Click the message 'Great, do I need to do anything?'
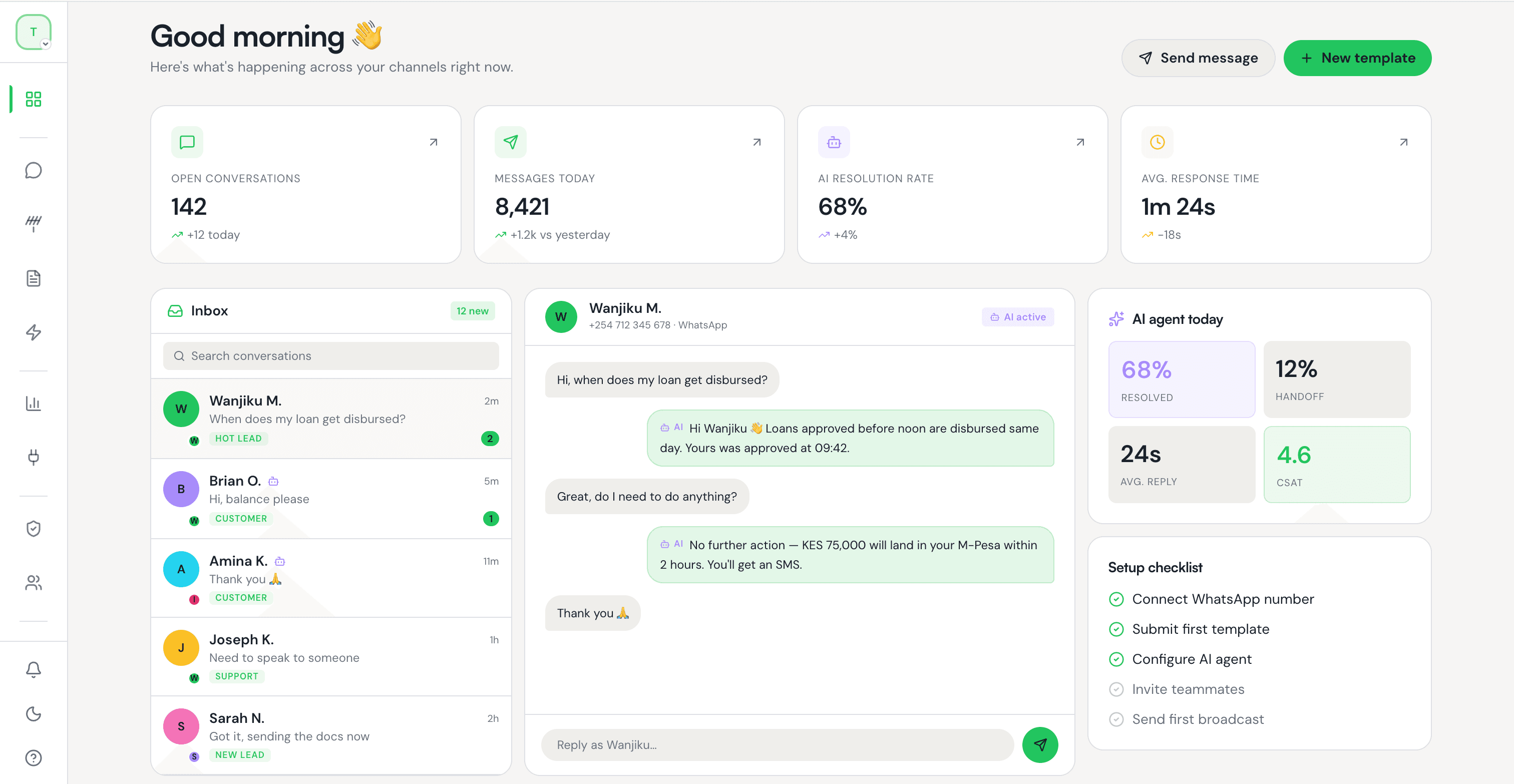This screenshot has width=1514, height=784. pos(646,496)
